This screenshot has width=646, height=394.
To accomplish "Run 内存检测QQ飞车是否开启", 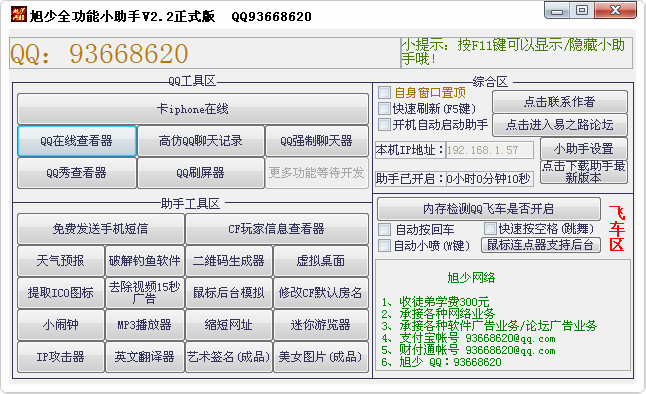I will (489, 209).
